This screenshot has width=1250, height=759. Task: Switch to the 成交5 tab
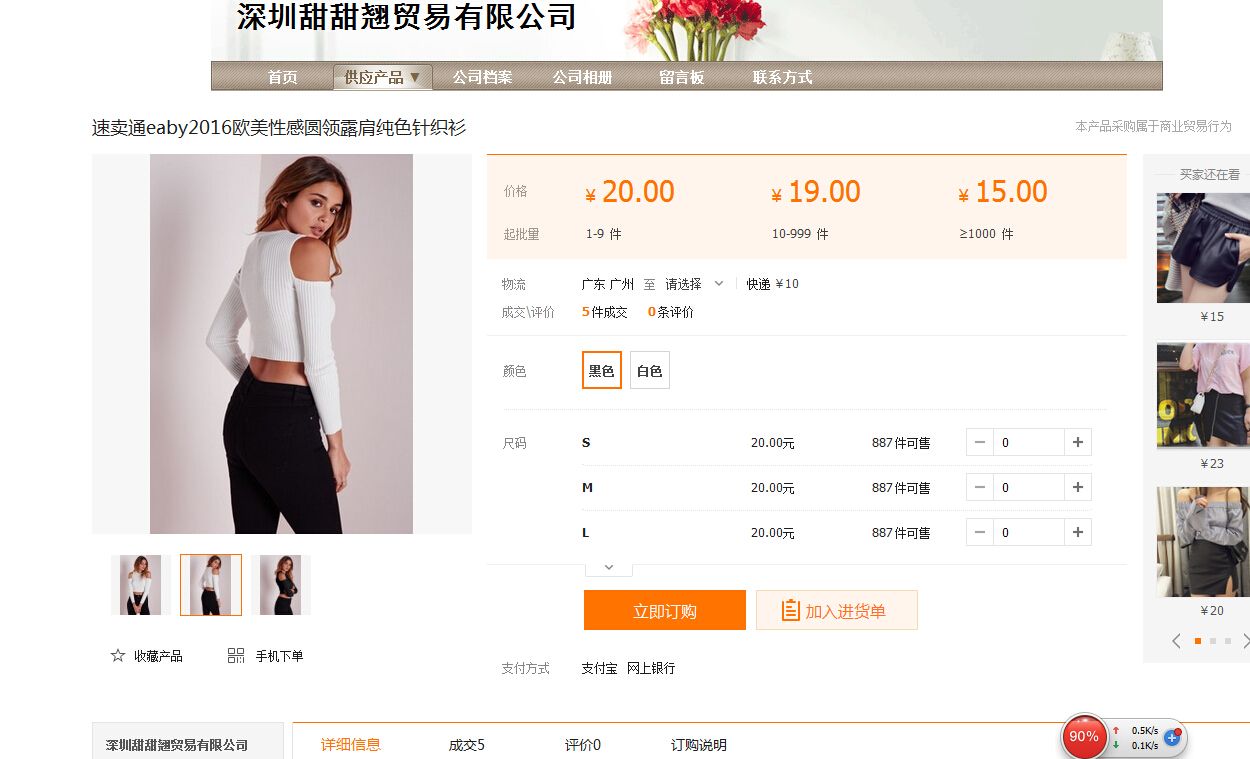click(x=466, y=745)
